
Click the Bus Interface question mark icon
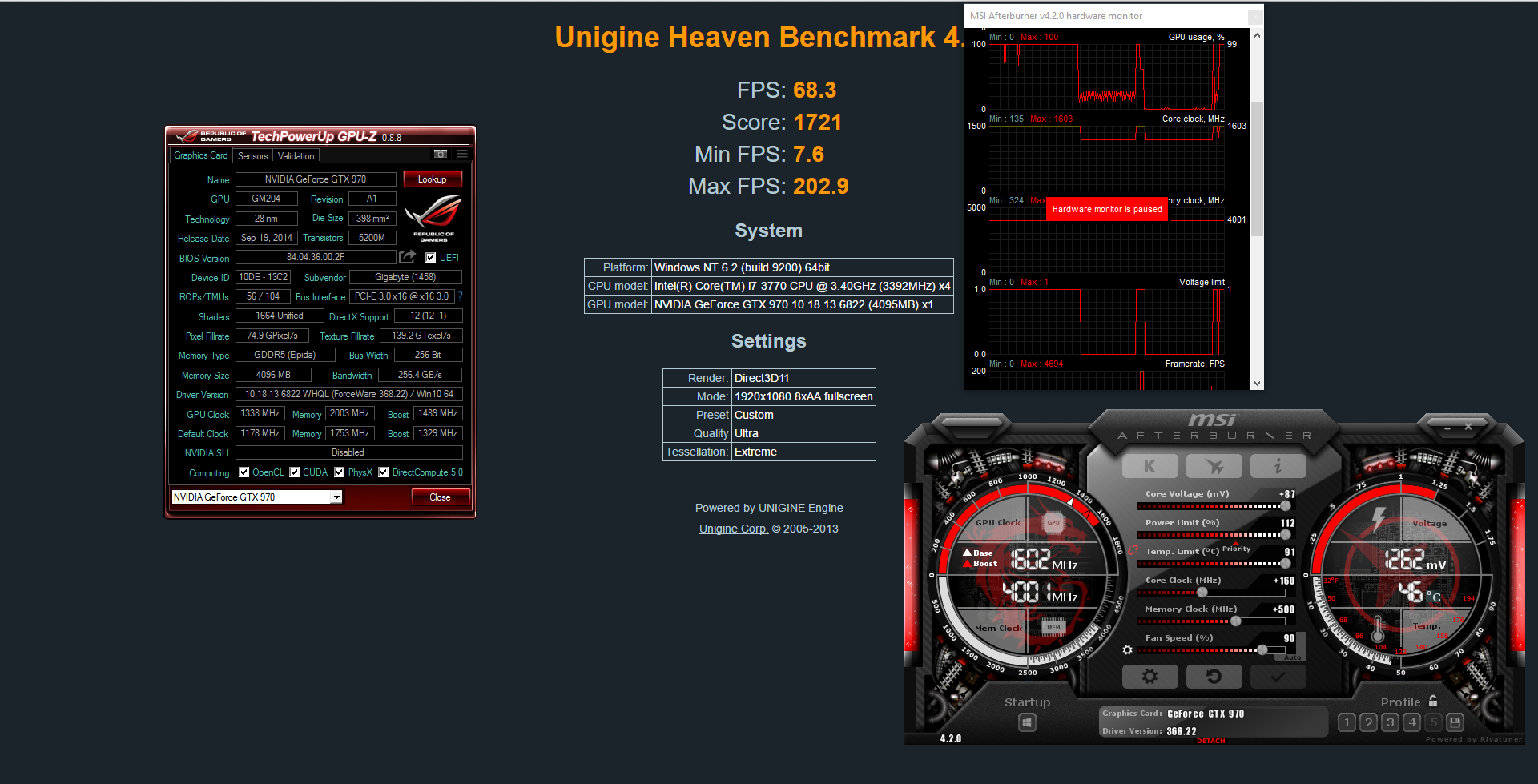pyautogui.click(x=460, y=296)
